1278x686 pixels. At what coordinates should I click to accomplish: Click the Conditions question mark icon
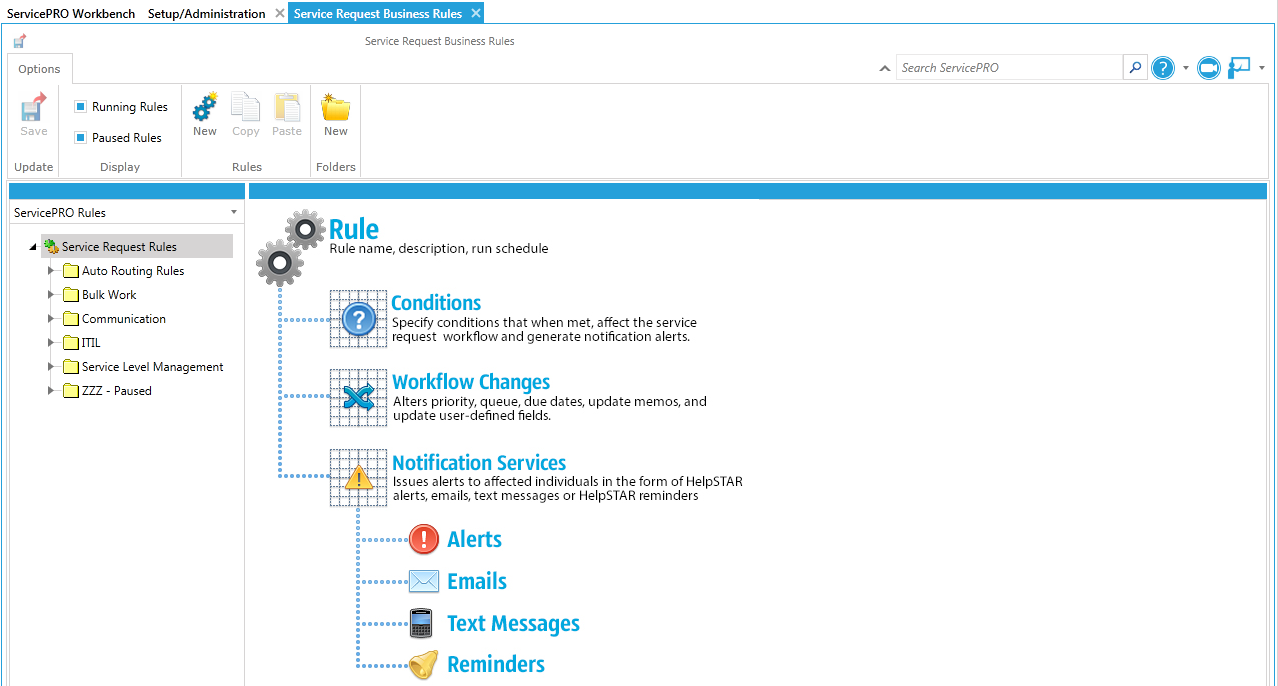(359, 319)
